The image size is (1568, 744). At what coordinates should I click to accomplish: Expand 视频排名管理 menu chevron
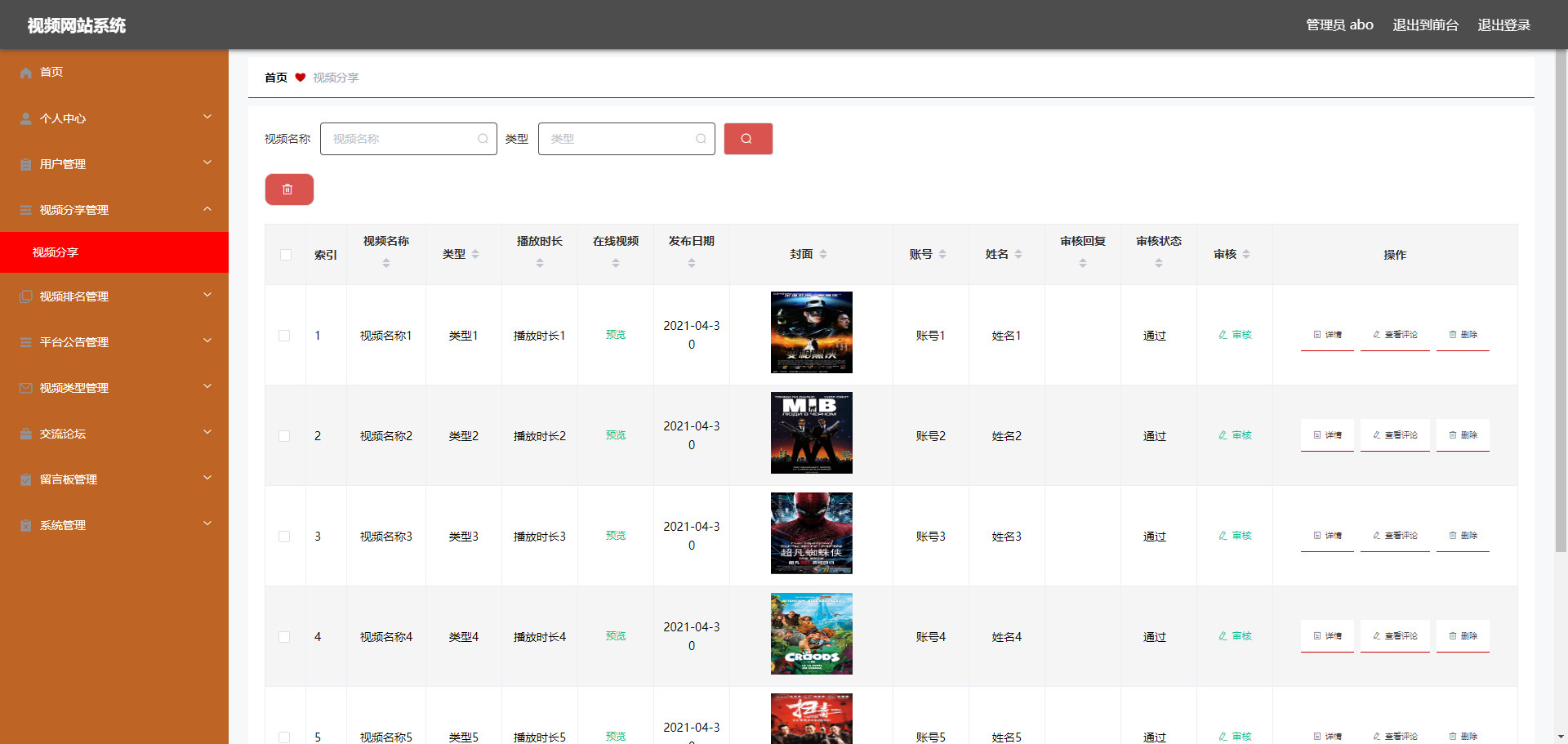coord(207,295)
